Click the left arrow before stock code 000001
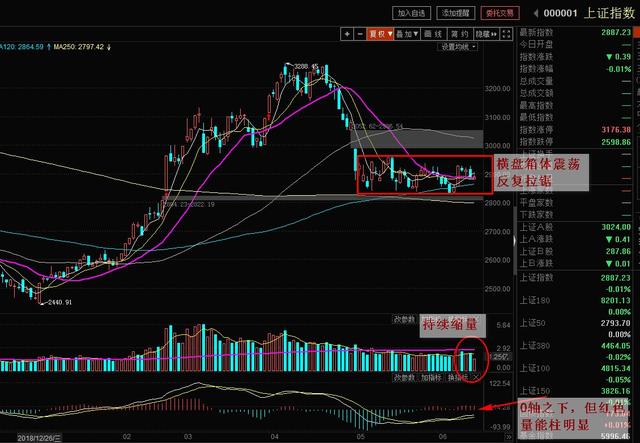This screenshot has height=443, width=640. pyautogui.click(x=537, y=13)
